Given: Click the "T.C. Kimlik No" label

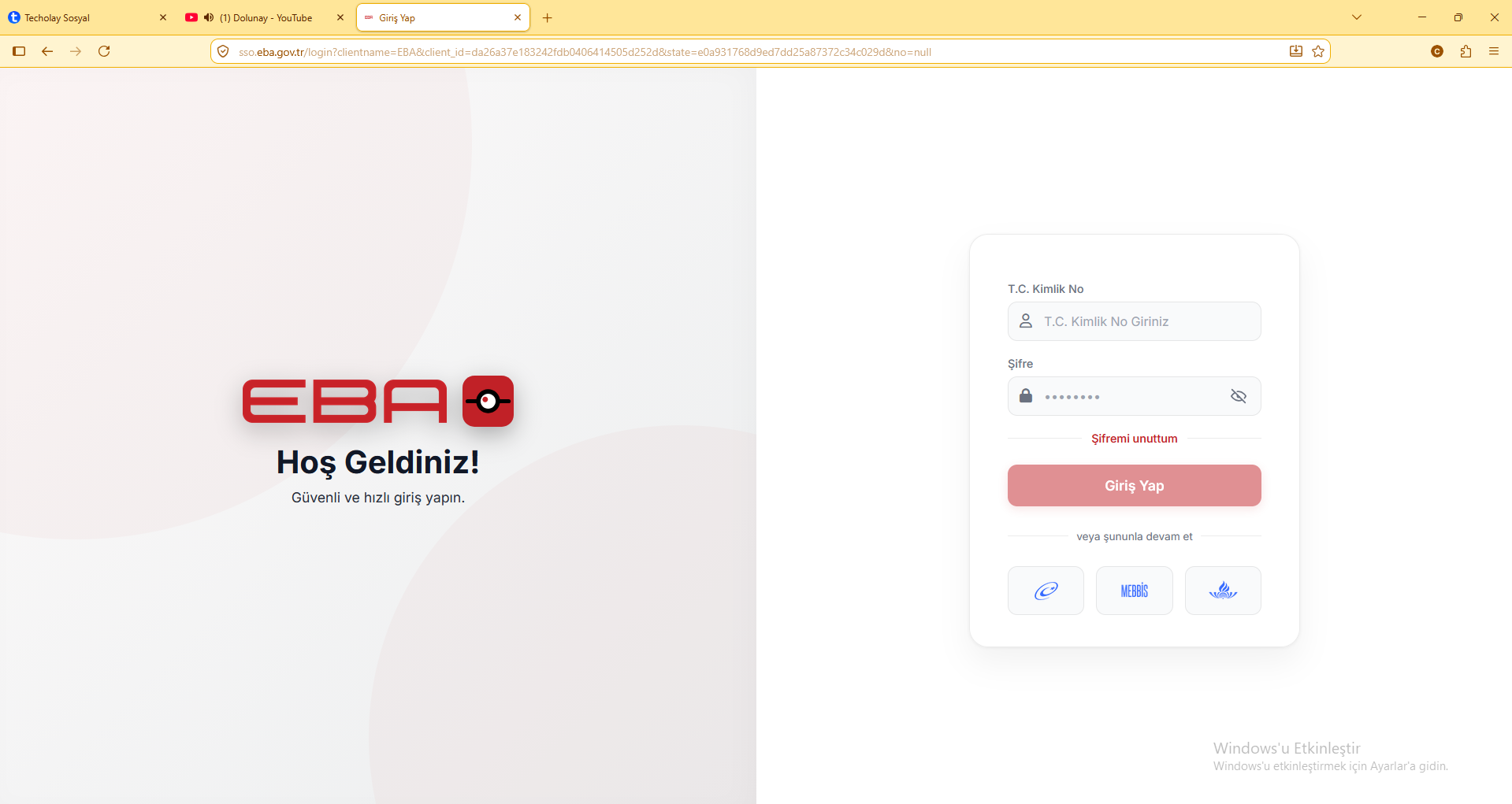Looking at the screenshot, I should [1046, 289].
